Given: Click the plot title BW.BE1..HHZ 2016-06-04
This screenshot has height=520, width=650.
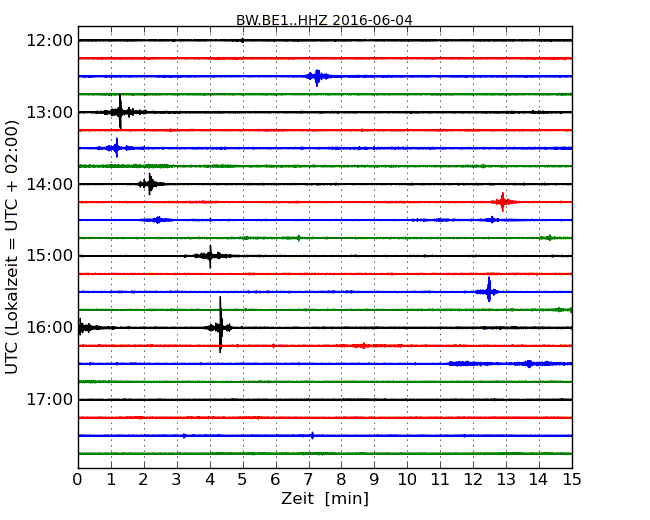Looking at the screenshot, I should (324, 20).
